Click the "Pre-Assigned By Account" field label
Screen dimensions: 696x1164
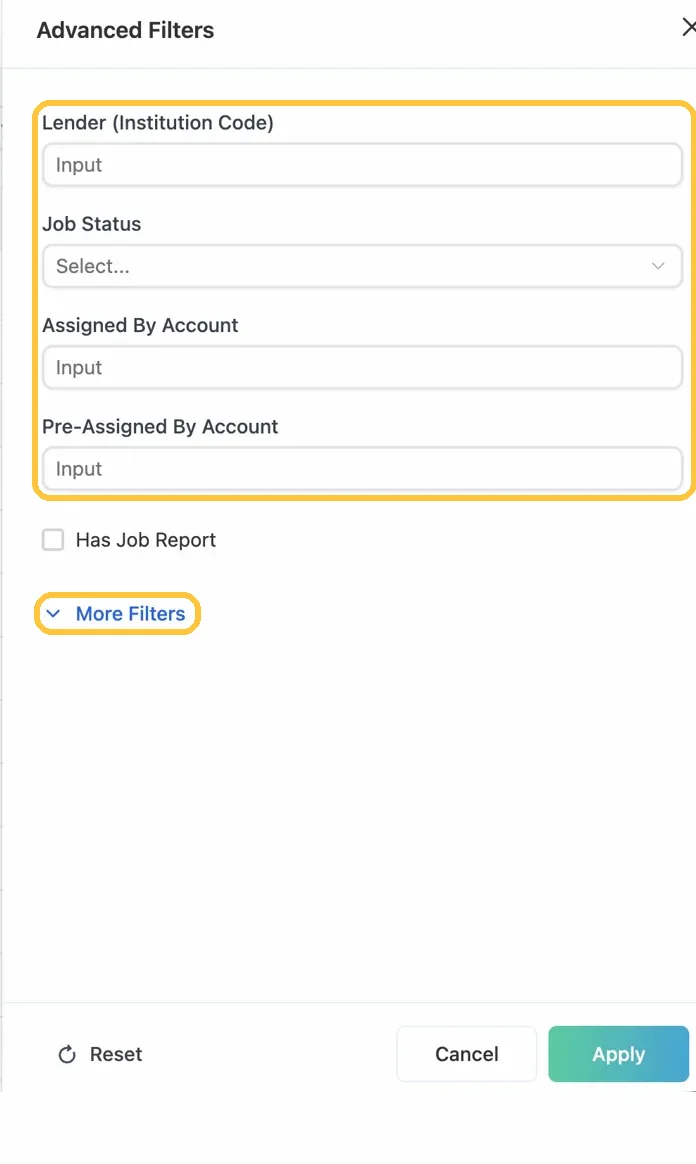[x=160, y=427]
